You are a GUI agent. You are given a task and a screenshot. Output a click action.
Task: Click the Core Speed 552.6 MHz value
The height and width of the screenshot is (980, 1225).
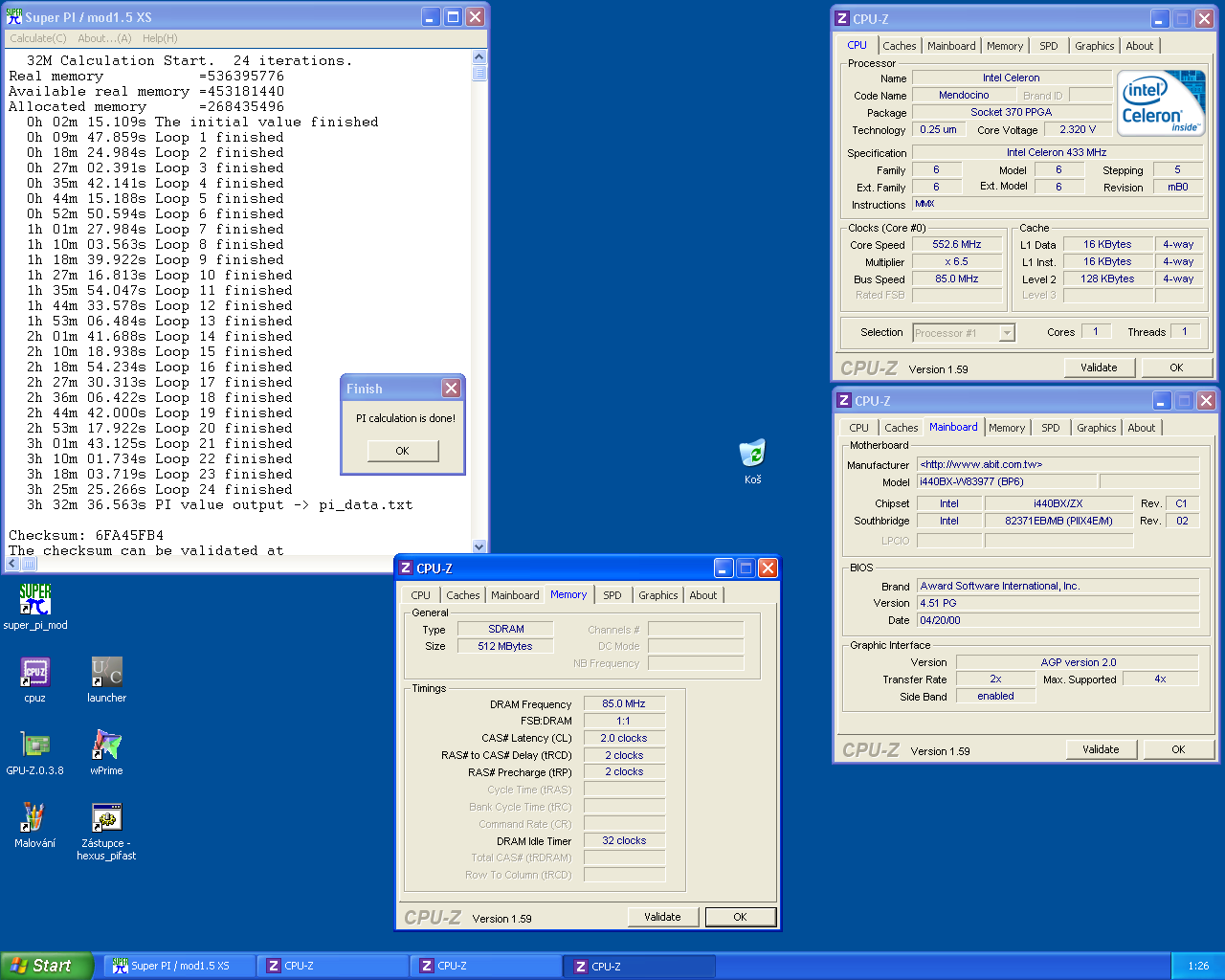(957, 245)
